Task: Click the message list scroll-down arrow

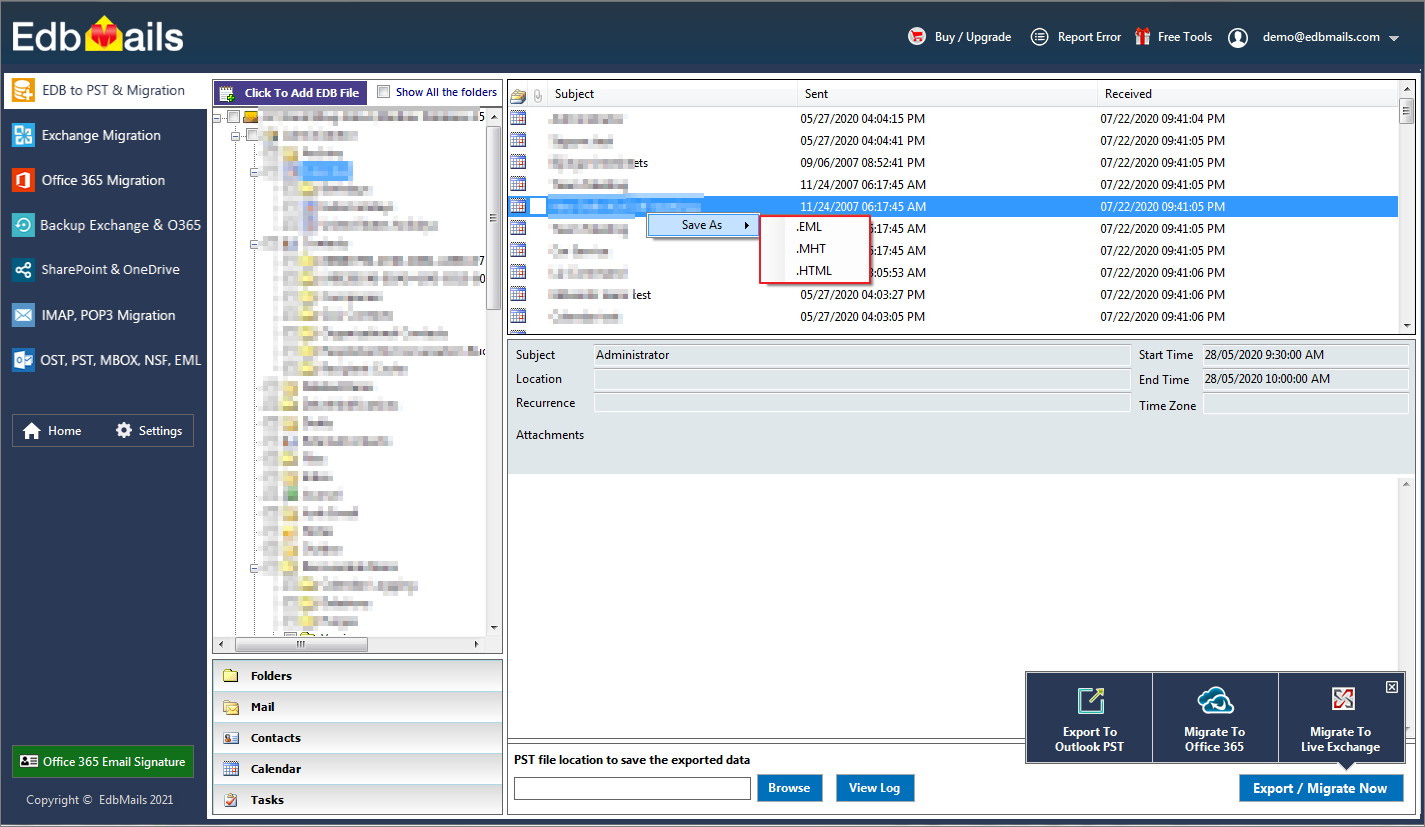Action: (1407, 326)
